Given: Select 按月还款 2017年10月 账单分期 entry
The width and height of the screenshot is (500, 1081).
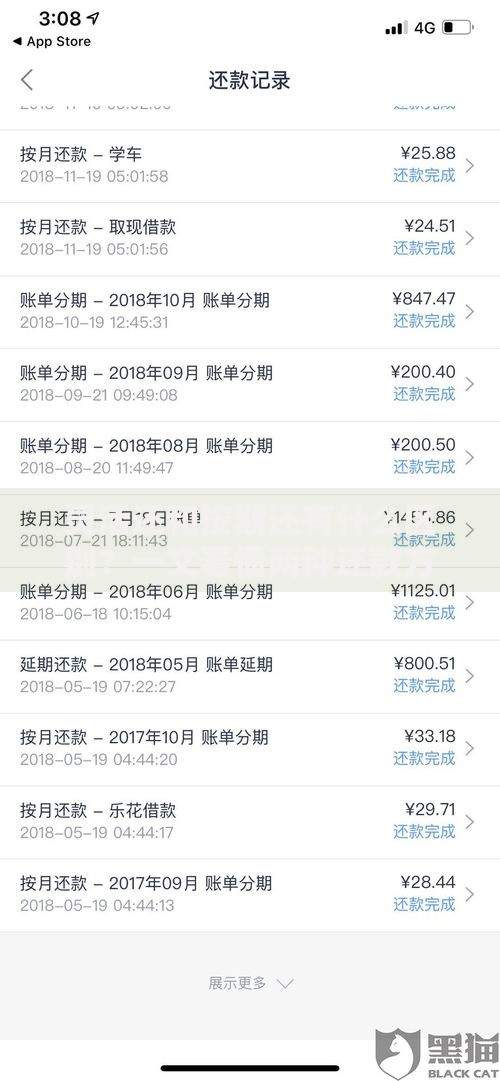Looking at the screenshot, I should [250, 749].
